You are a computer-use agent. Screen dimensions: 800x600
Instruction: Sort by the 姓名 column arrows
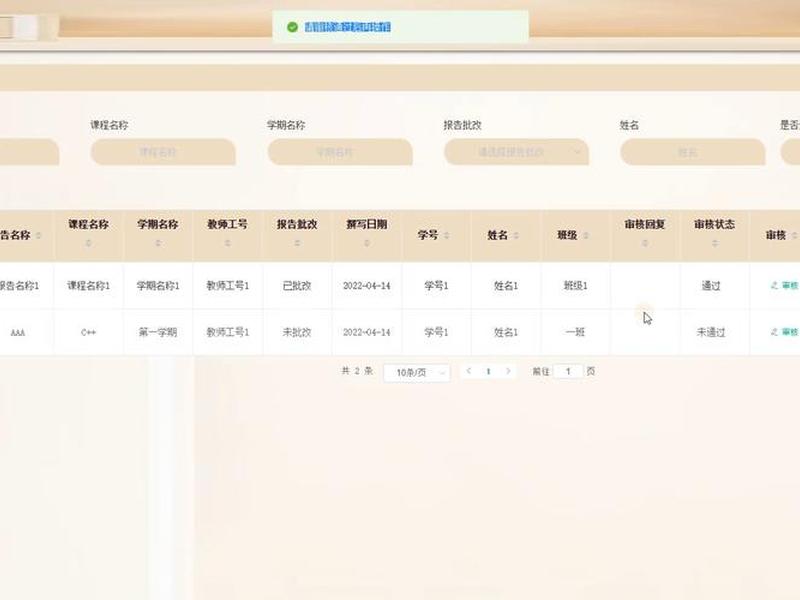coord(516,235)
